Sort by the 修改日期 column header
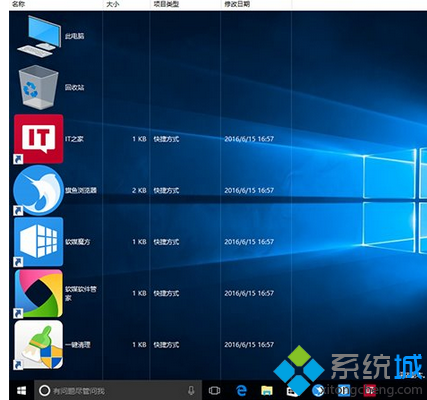The width and height of the screenshot is (427, 400). 237,4
